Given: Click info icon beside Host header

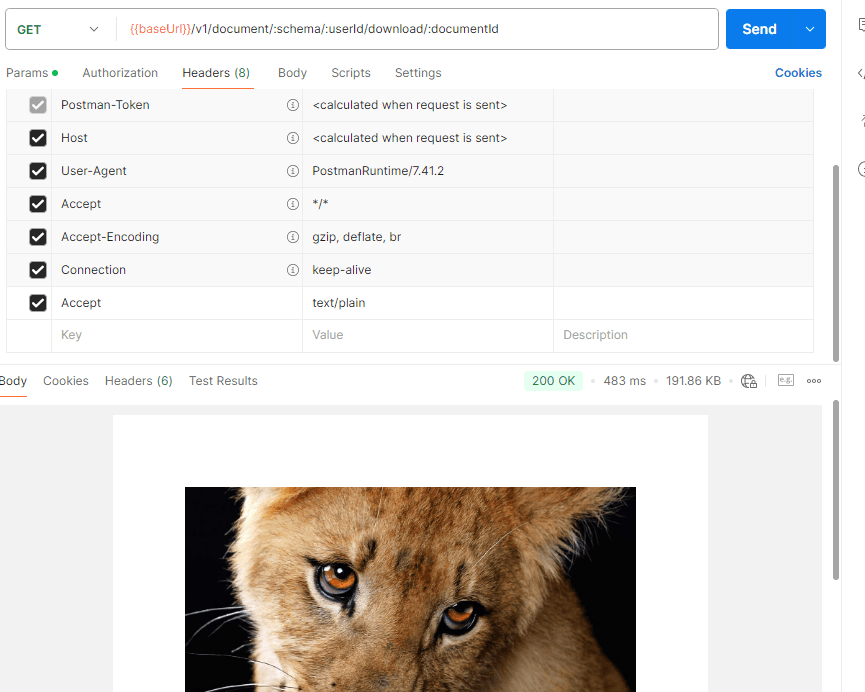Looking at the screenshot, I should click(x=292, y=137).
